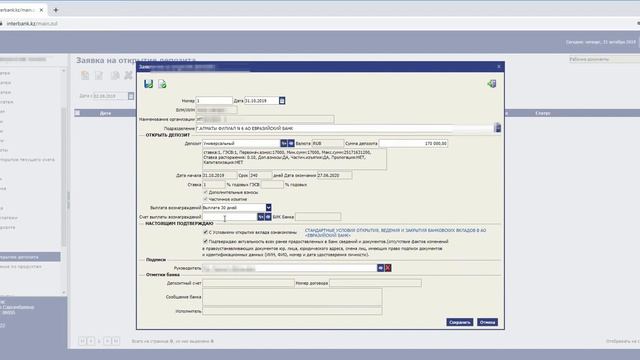This screenshot has width=640, height=360.
Task: Go to first page in pagination bar
Action: tap(82, 341)
